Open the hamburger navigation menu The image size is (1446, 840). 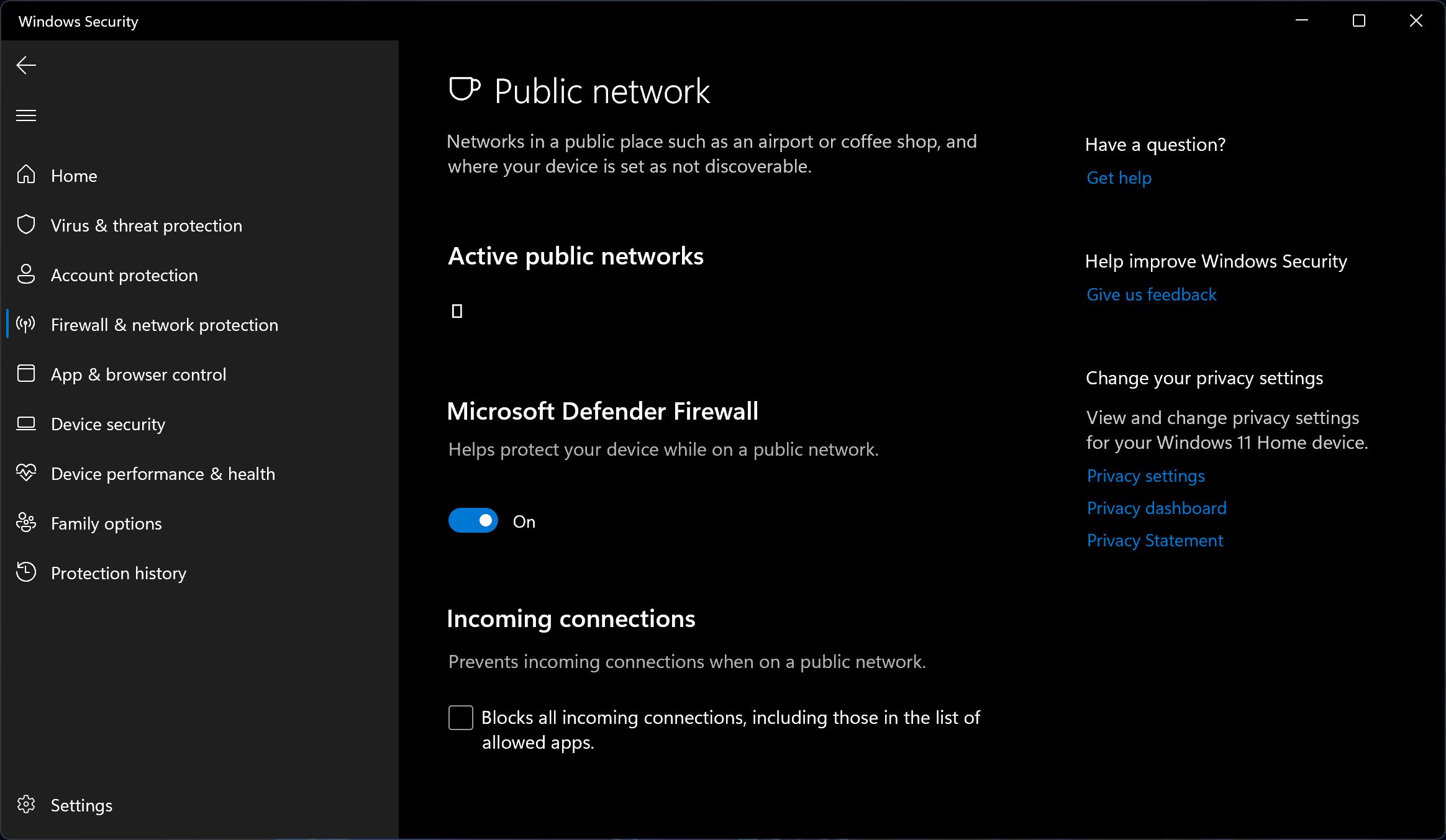pyautogui.click(x=26, y=115)
